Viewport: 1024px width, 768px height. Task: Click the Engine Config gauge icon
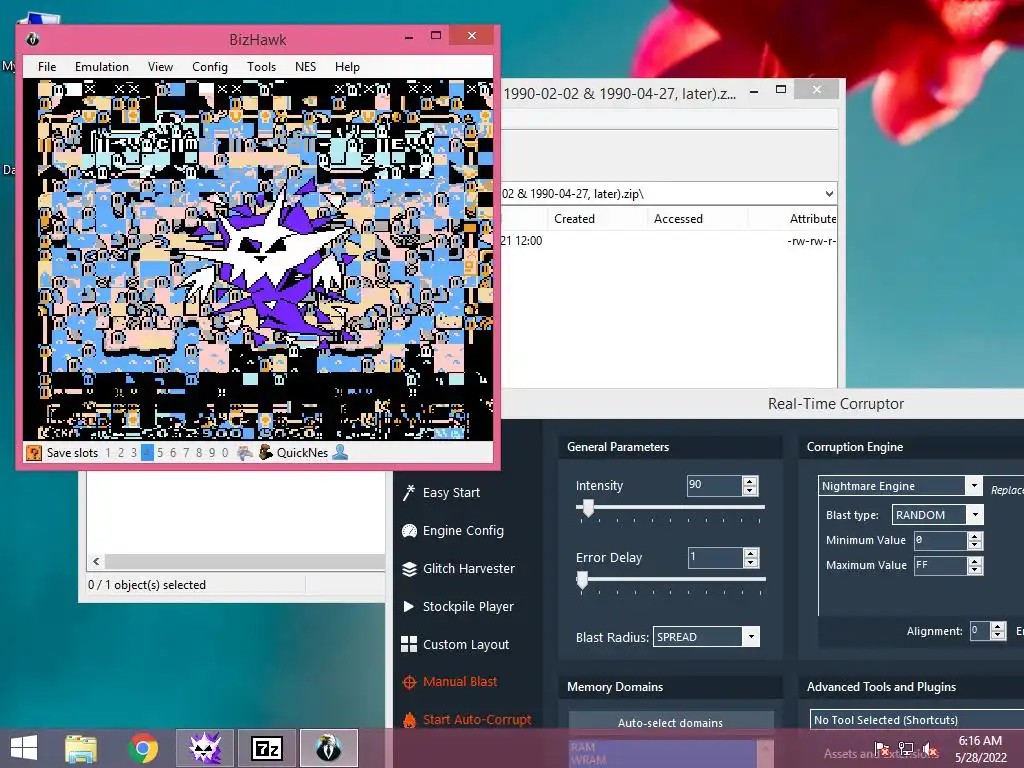(409, 531)
